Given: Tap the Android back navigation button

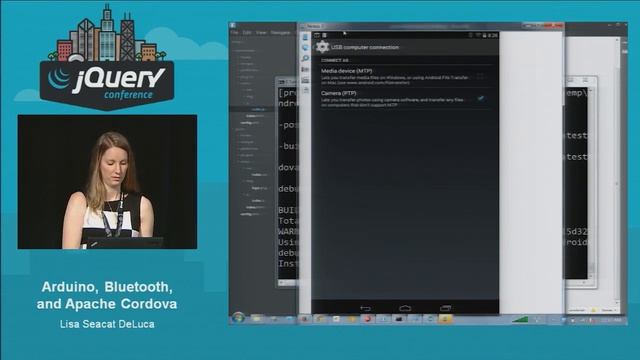Looking at the screenshot, I should 365,308.
